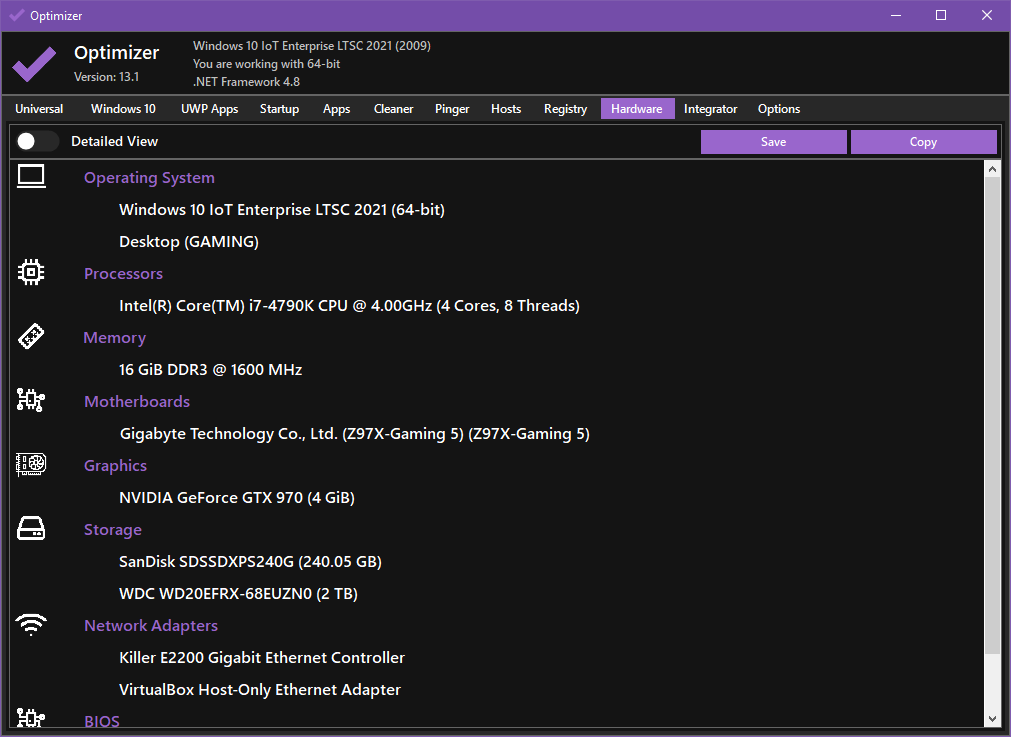1011x737 pixels.
Task: Select the NVIDIA GeForce GTX 970 entry
Action: point(236,498)
